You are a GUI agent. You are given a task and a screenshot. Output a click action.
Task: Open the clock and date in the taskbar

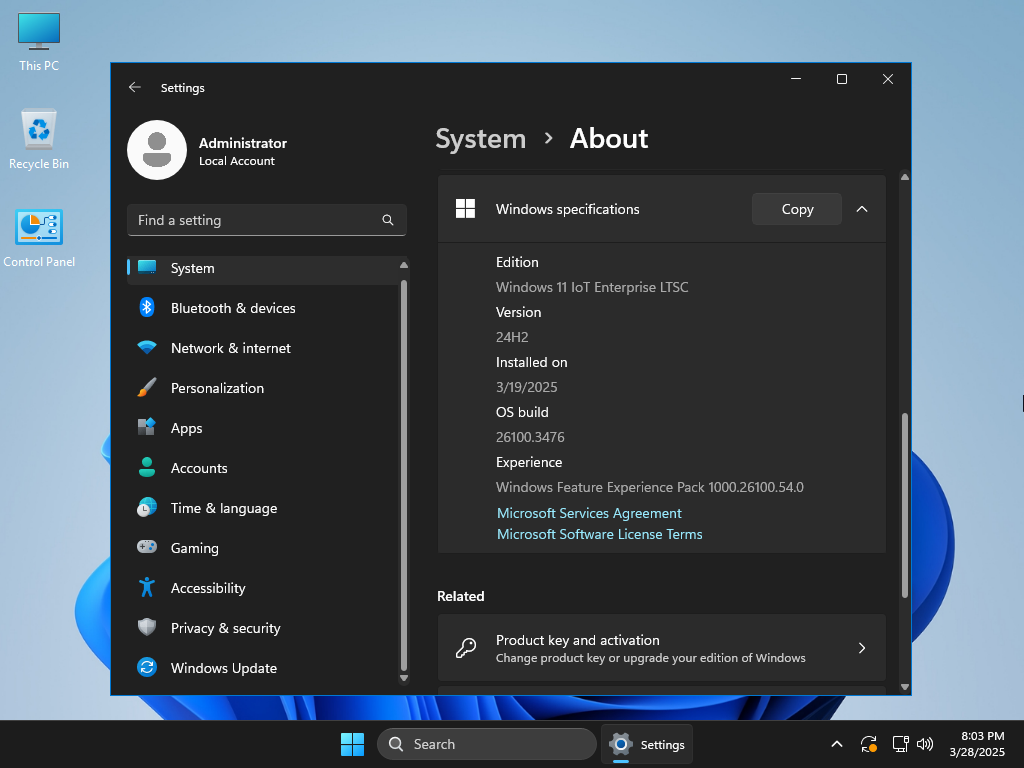977,744
